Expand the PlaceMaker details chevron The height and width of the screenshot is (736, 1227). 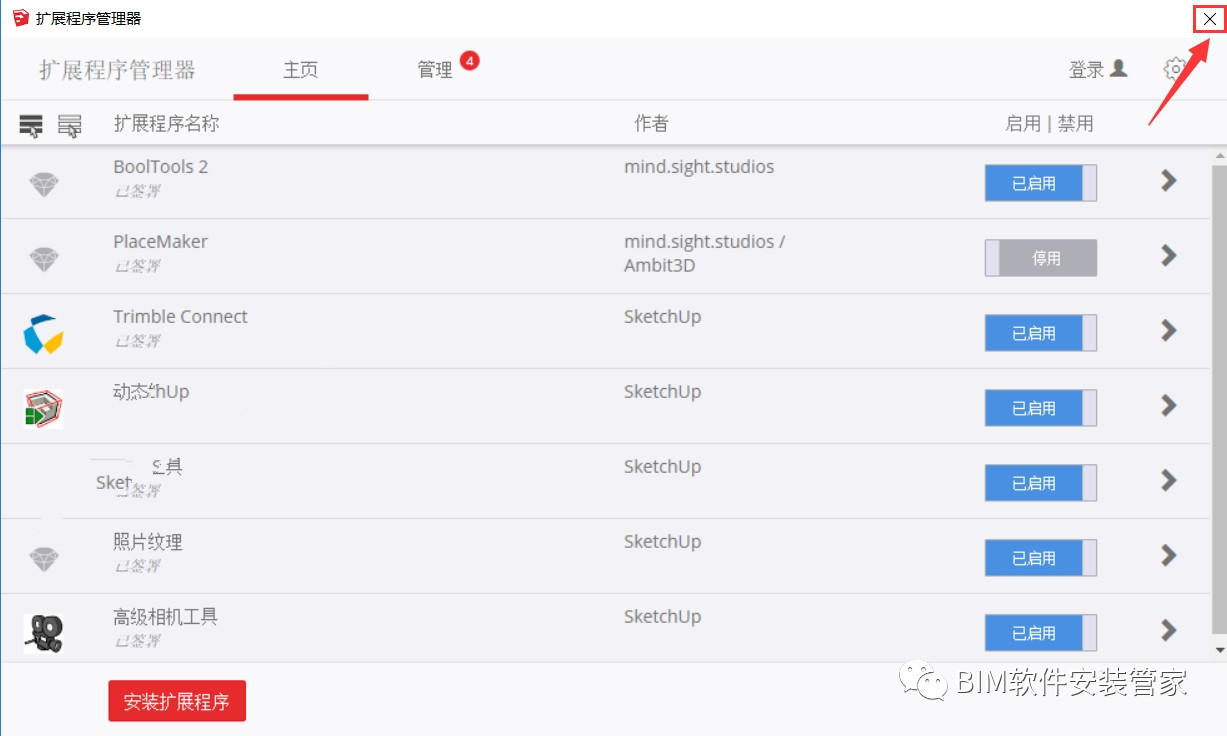[x=1168, y=255]
